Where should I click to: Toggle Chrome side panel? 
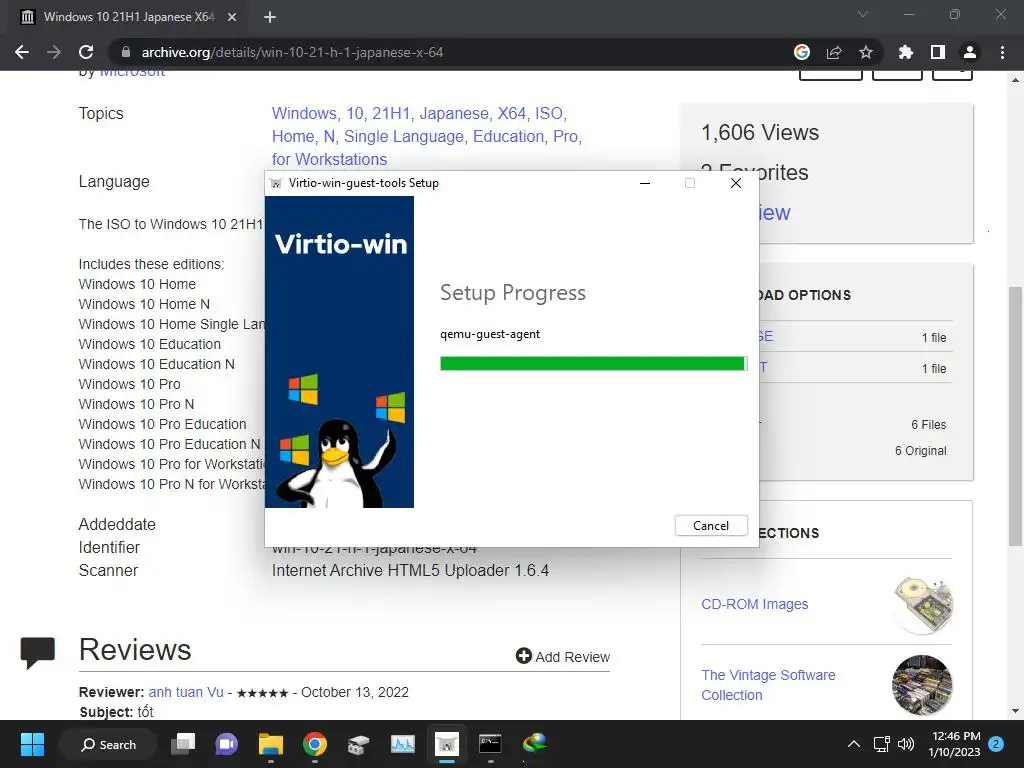pyautogui.click(x=938, y=52)
